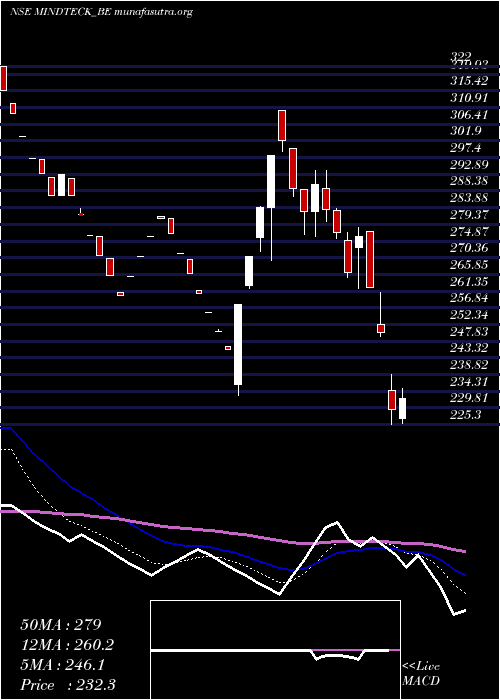The width and height of the screenshot is (500, 700).
Task: Click the 50MA : 279 readout
Action: click(62, 625)
